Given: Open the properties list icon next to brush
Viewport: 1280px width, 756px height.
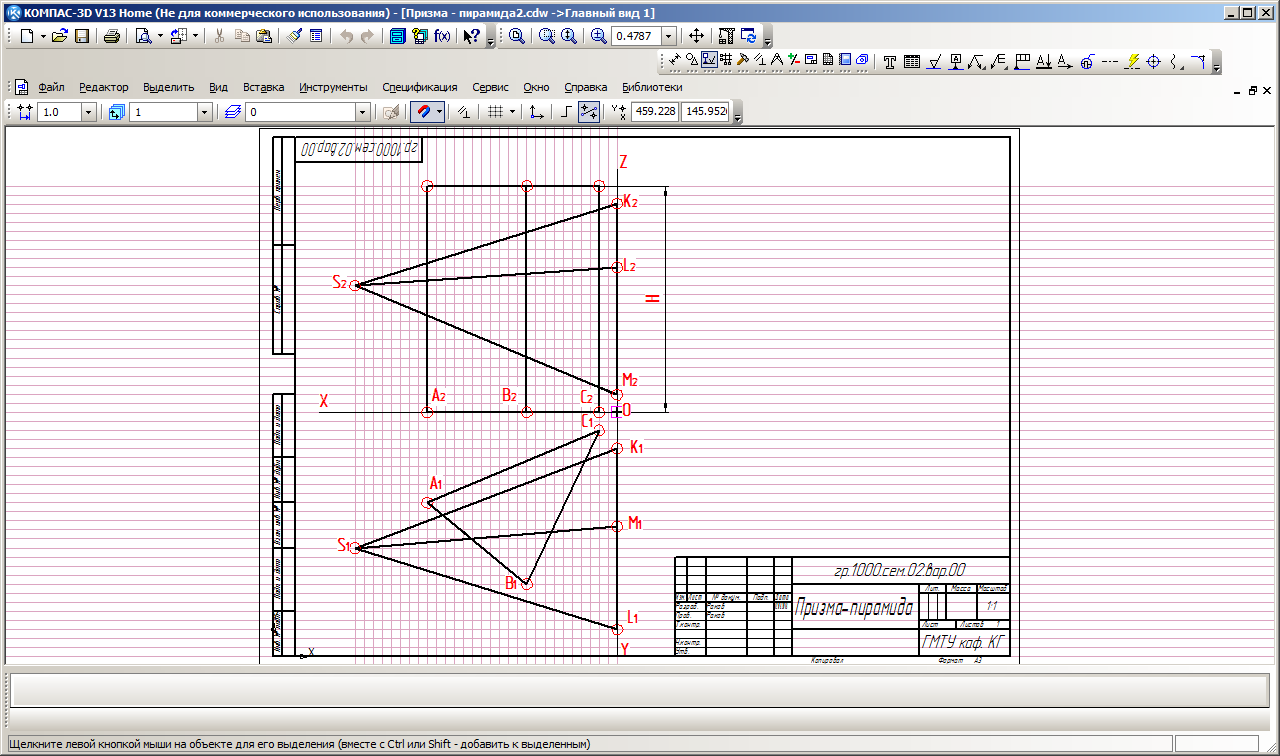Looking at the screenshot, I should [316, 36].
